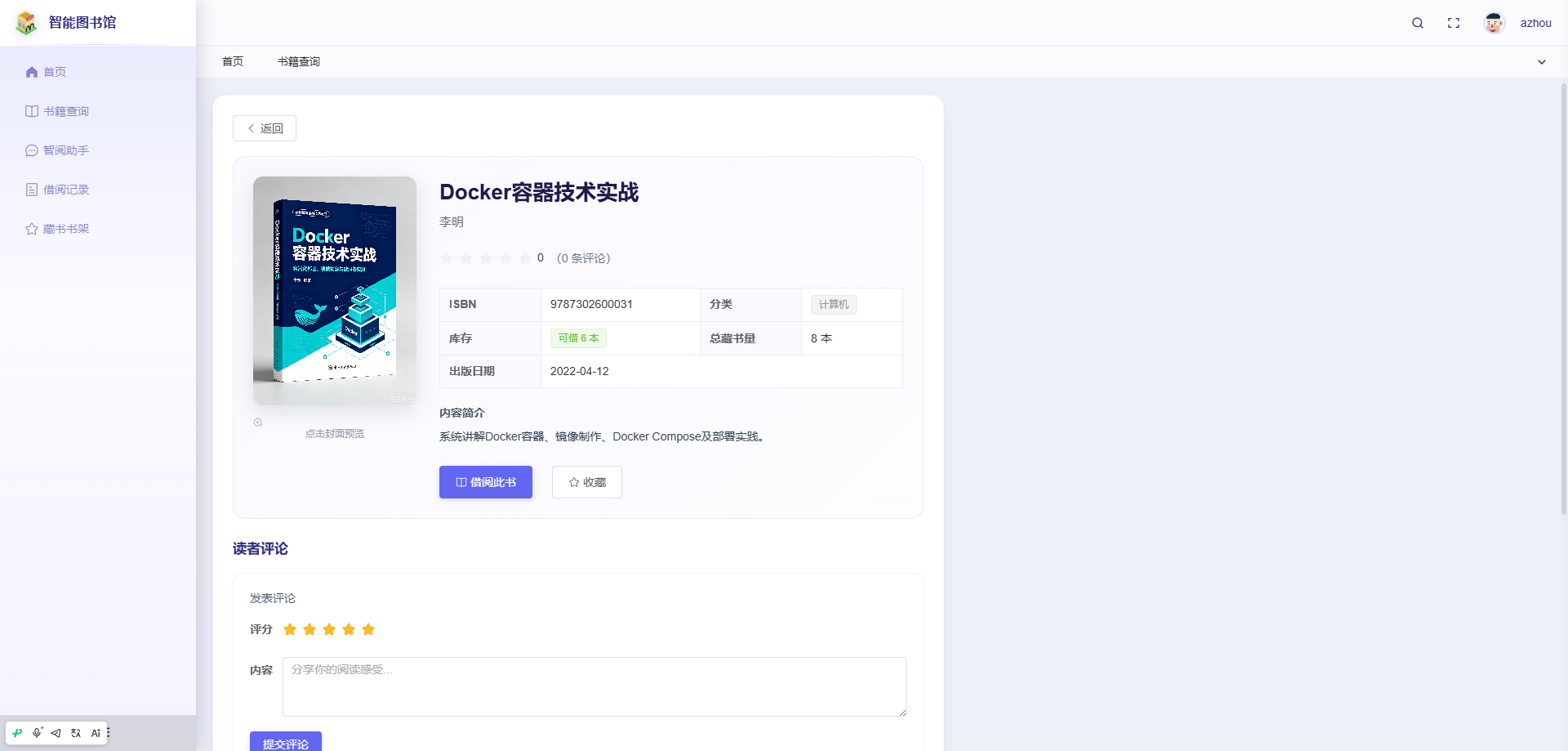Open the azhou user menu

[1535, 23]
